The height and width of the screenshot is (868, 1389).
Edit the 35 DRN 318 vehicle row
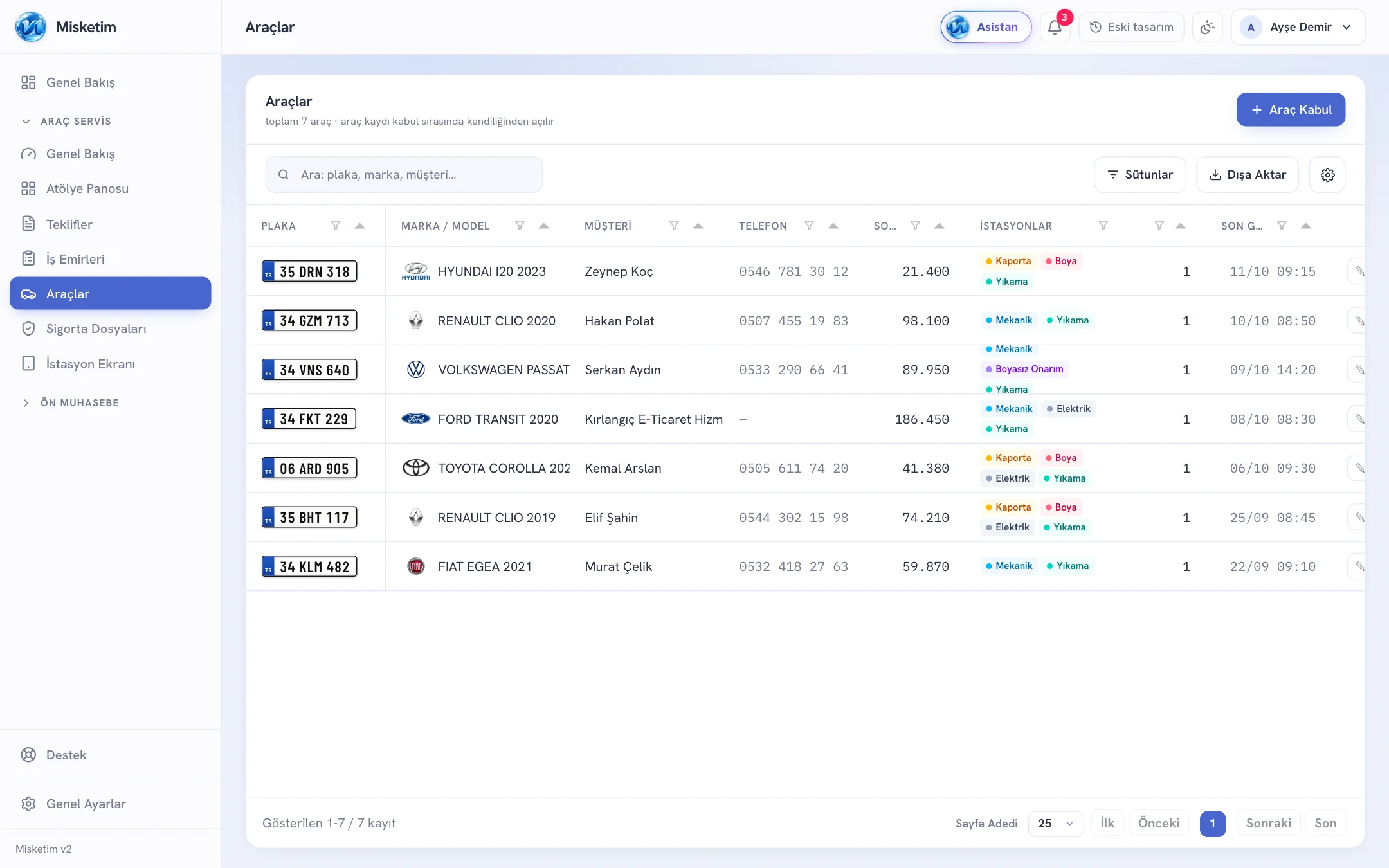pos(1358,271)
